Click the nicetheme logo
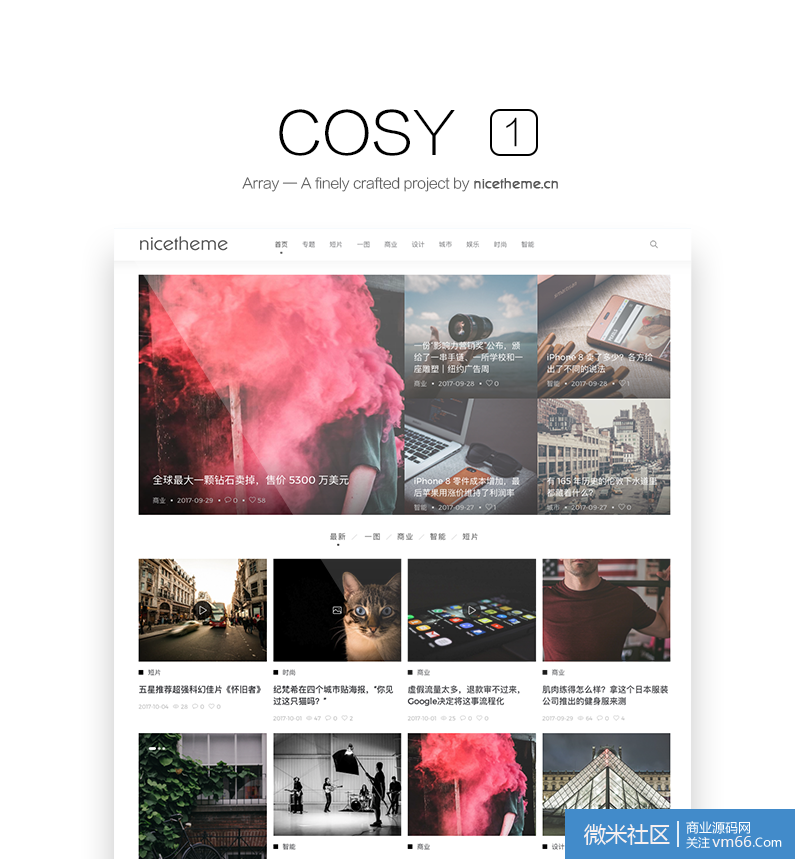800x859 pixels. pos(183,244)
